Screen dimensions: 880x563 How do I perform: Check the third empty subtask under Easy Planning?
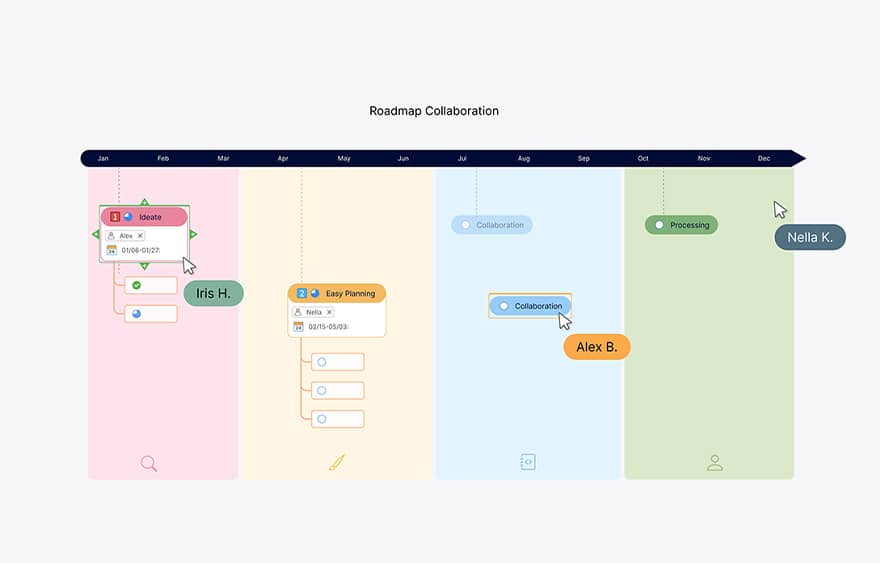(x=322, y=419)
